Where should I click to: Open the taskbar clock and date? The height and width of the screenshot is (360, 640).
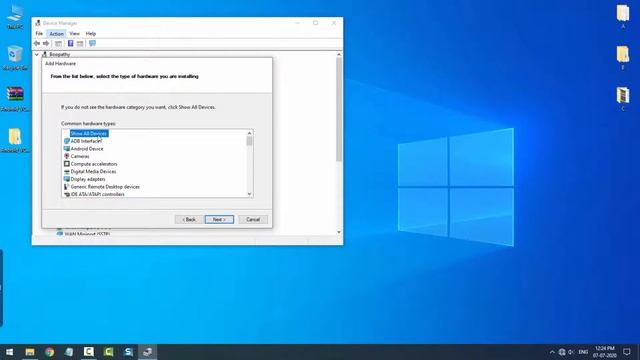pos(604,352)
